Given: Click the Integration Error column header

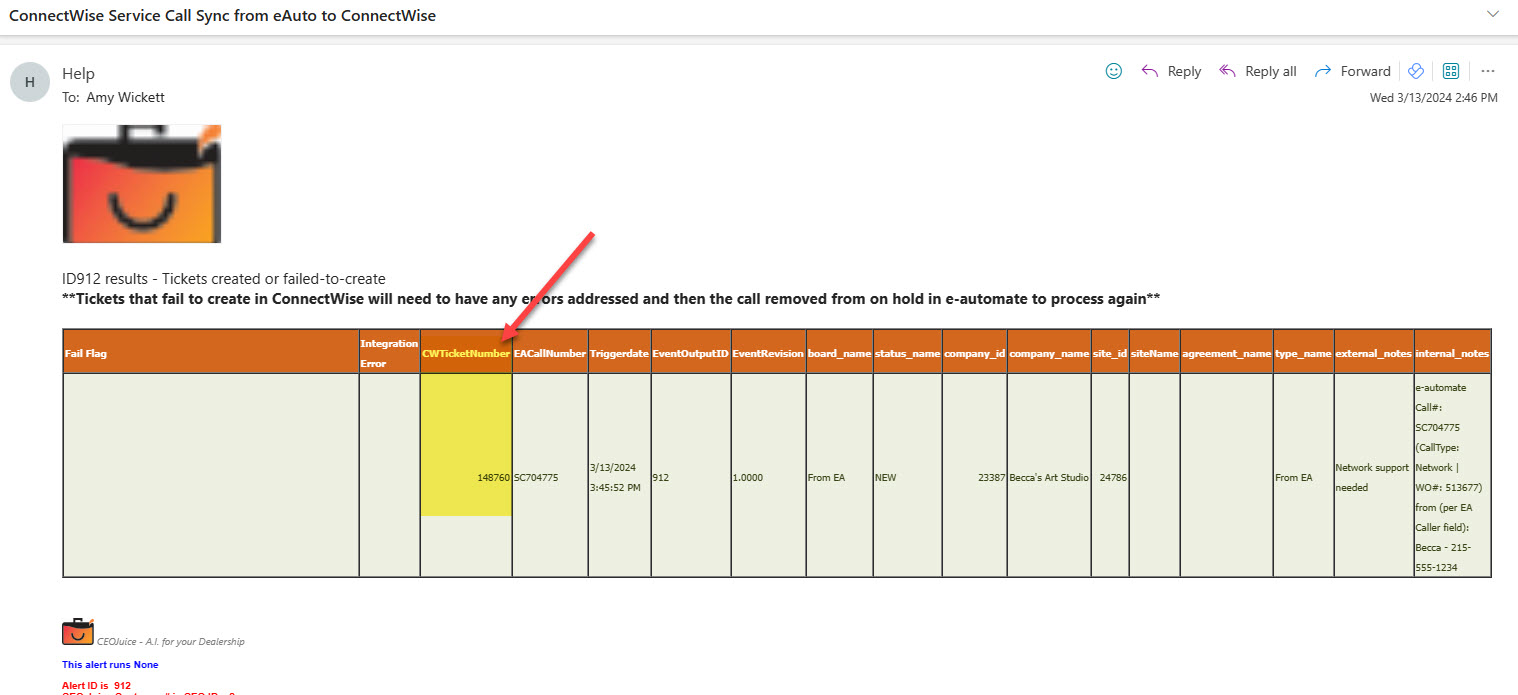Looking at the screenshot, I should pos(389,353).
